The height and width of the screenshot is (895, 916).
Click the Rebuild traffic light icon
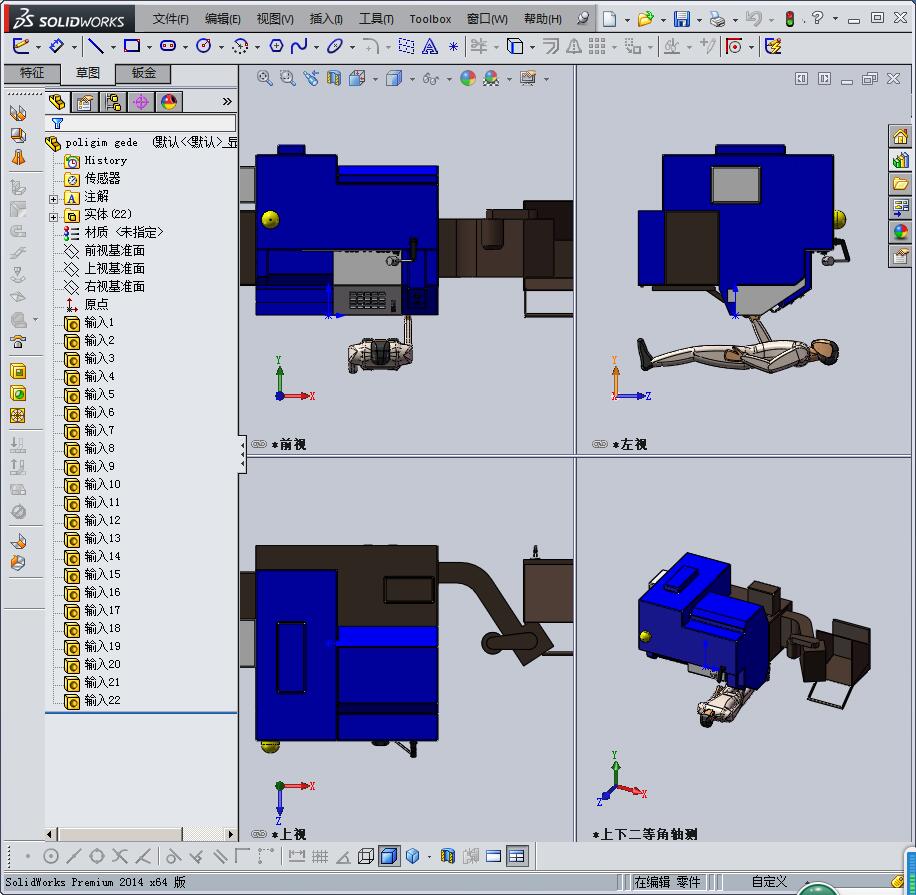coord(790,19)
